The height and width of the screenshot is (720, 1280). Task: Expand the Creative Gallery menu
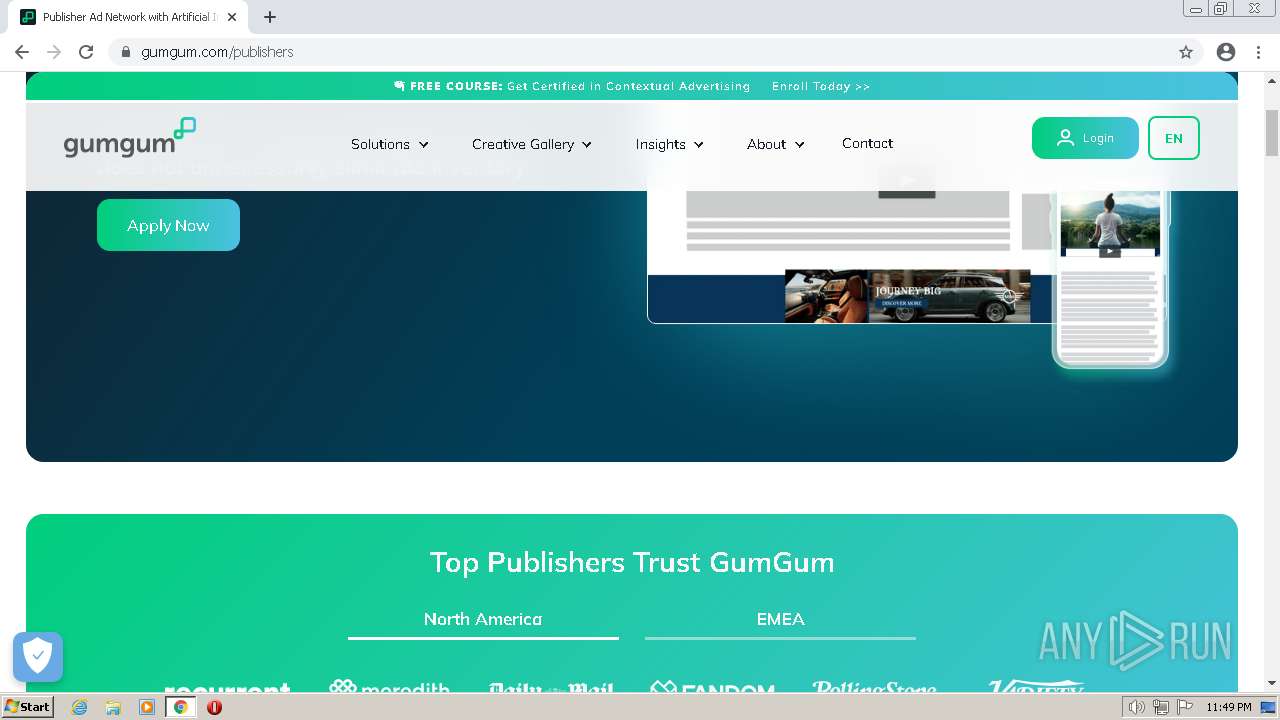(x=532, y=144)
